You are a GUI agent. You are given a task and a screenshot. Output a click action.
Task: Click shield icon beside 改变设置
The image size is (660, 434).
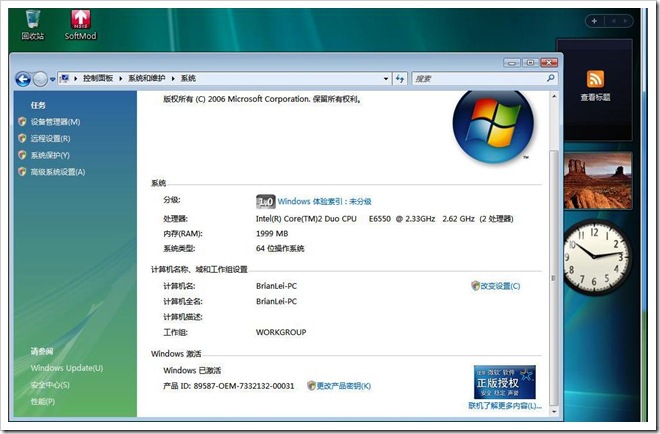[475, 286]
